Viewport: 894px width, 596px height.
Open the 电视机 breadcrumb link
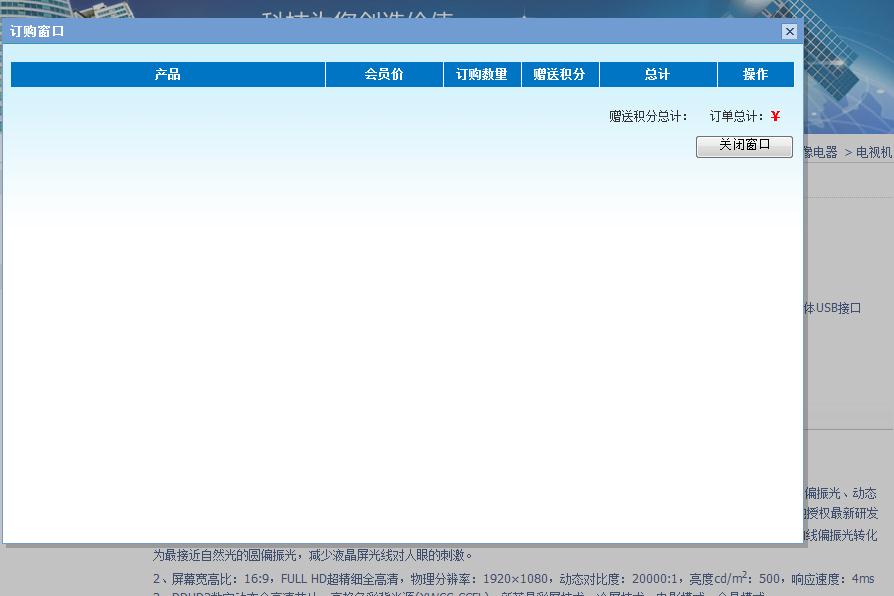(x=874, y=153)
